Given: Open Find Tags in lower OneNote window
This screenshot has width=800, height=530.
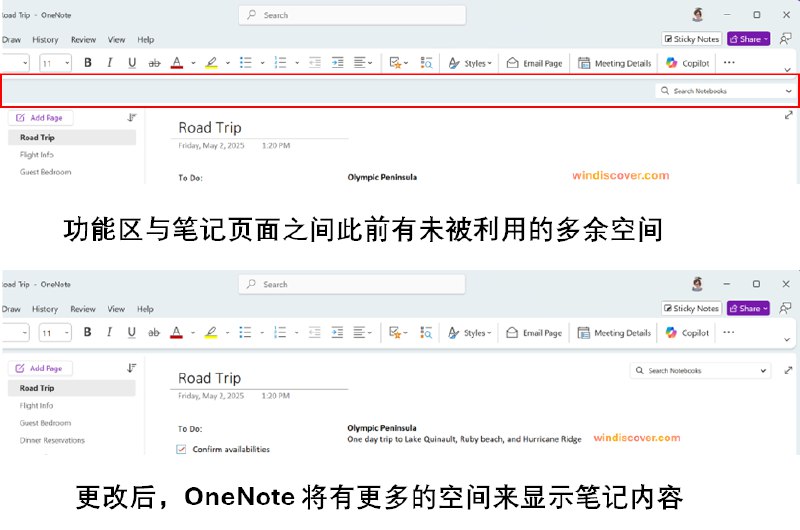Looking at the screenshot, I should coord(426,332).
